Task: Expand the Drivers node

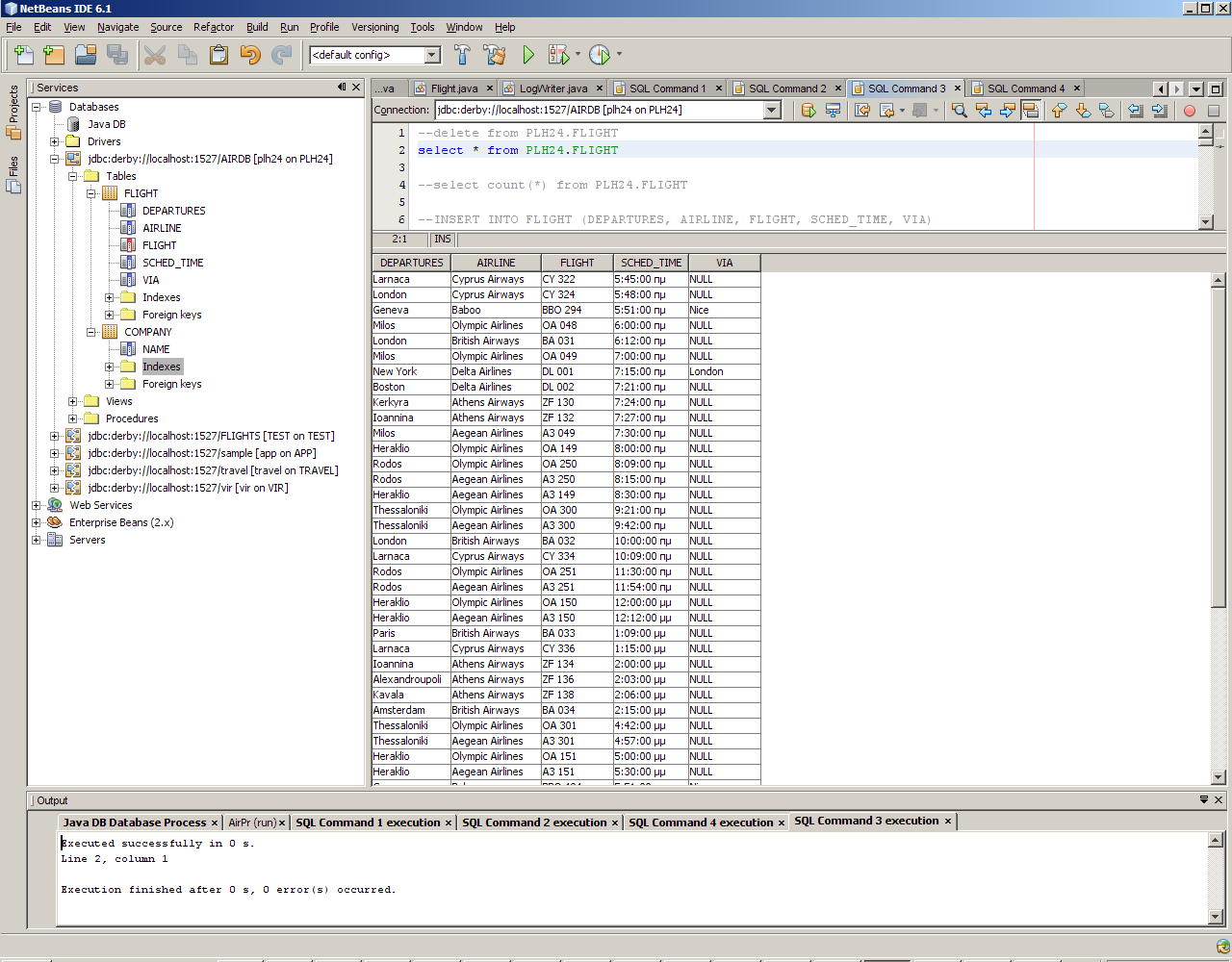Action: click(55, 141)
